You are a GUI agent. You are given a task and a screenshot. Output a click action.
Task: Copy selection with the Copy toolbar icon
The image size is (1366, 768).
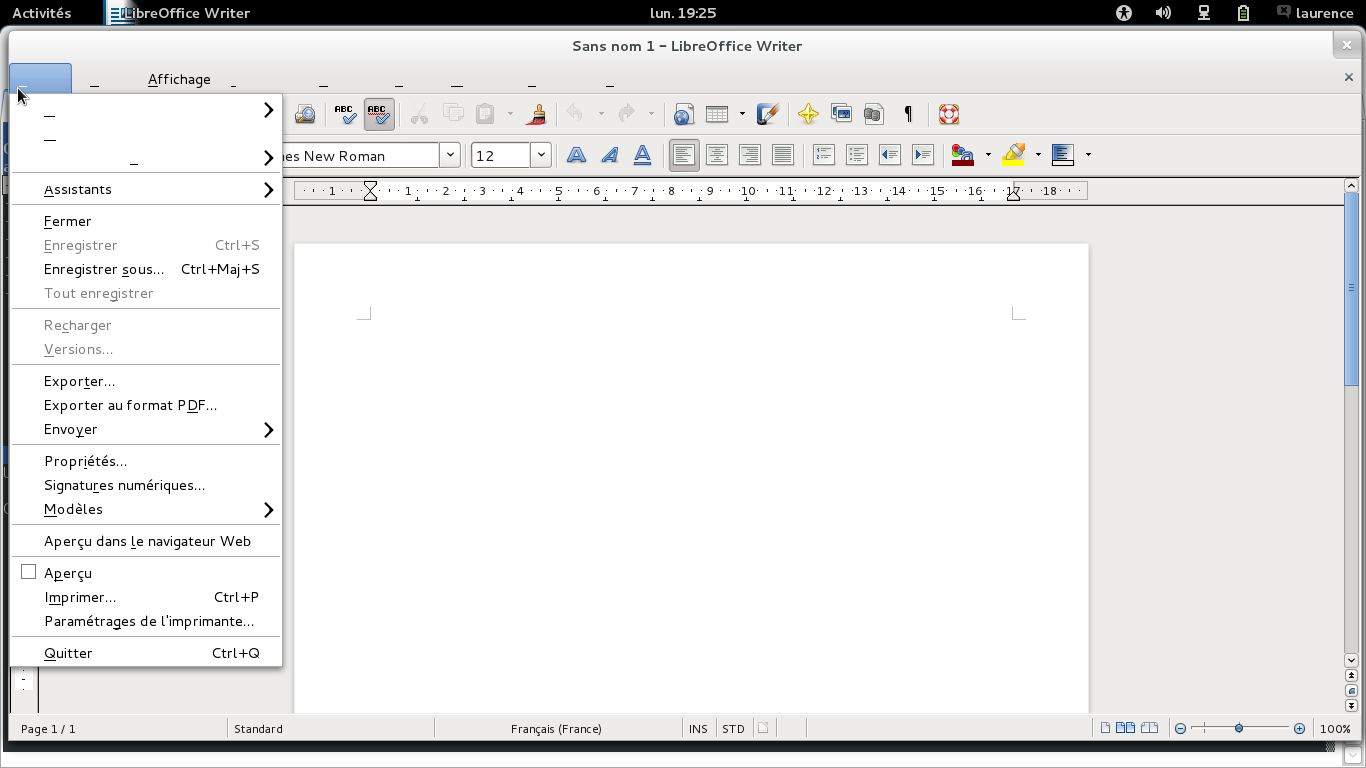coord(453,114)
